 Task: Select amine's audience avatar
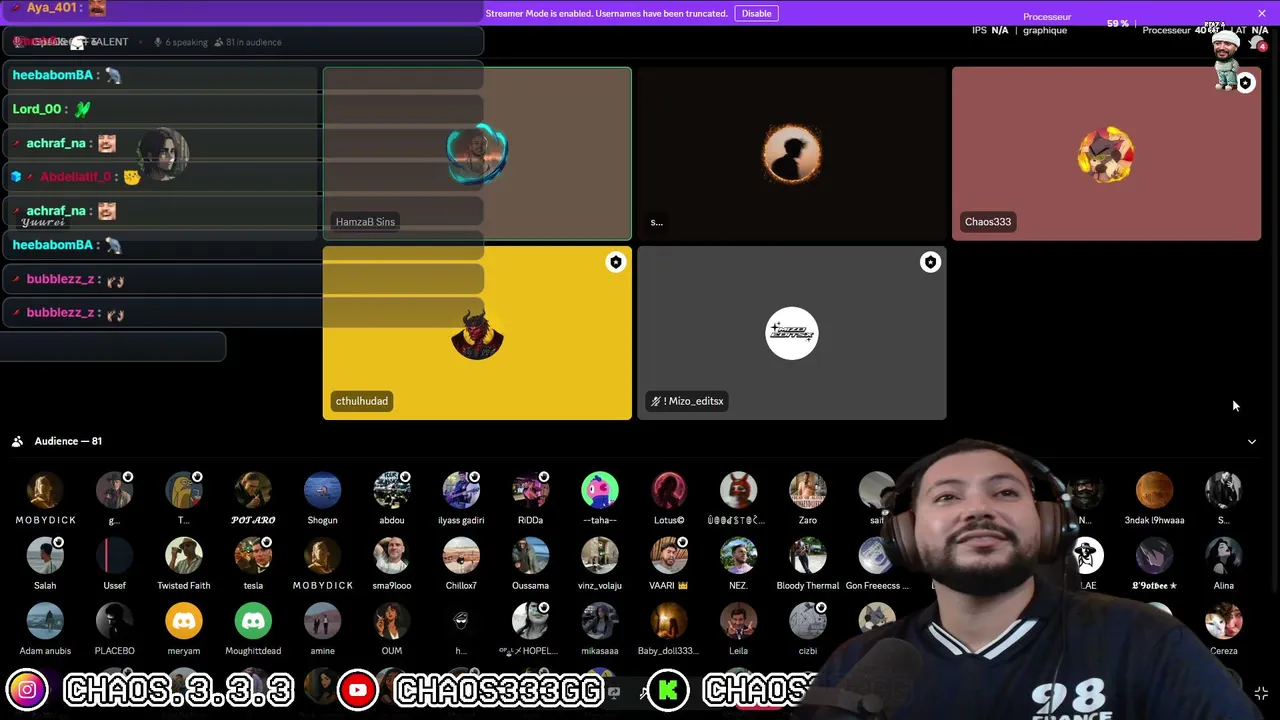click(x=322, y=621)
